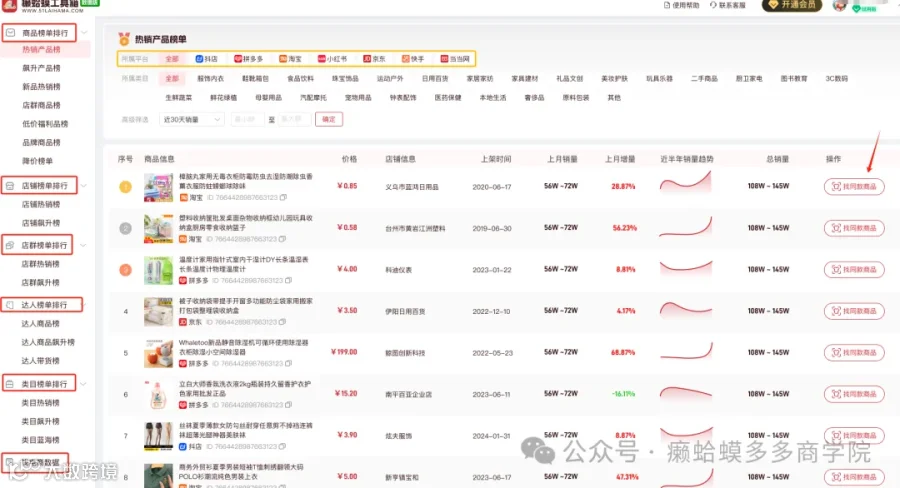
Task: Copy the ID of the 塑料收纳筐 product
Action: coord(282,239)
